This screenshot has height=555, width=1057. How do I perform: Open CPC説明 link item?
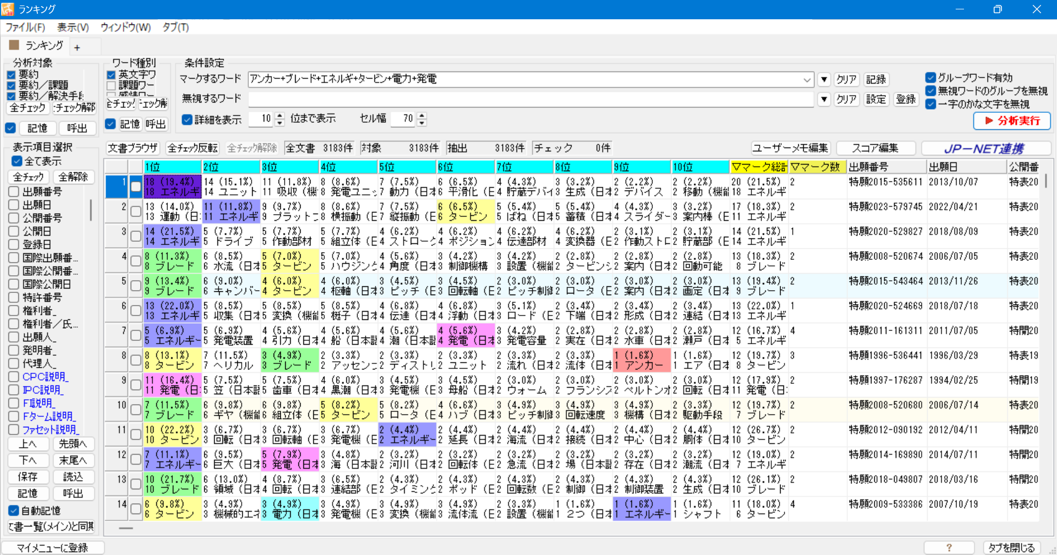tap(44, 377)
